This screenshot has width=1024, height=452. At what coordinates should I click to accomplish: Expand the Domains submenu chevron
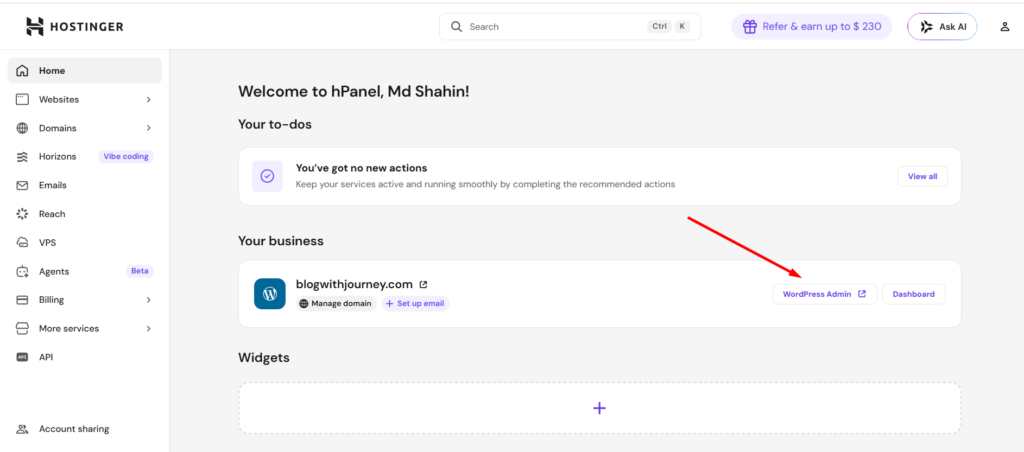pos(148,128)
